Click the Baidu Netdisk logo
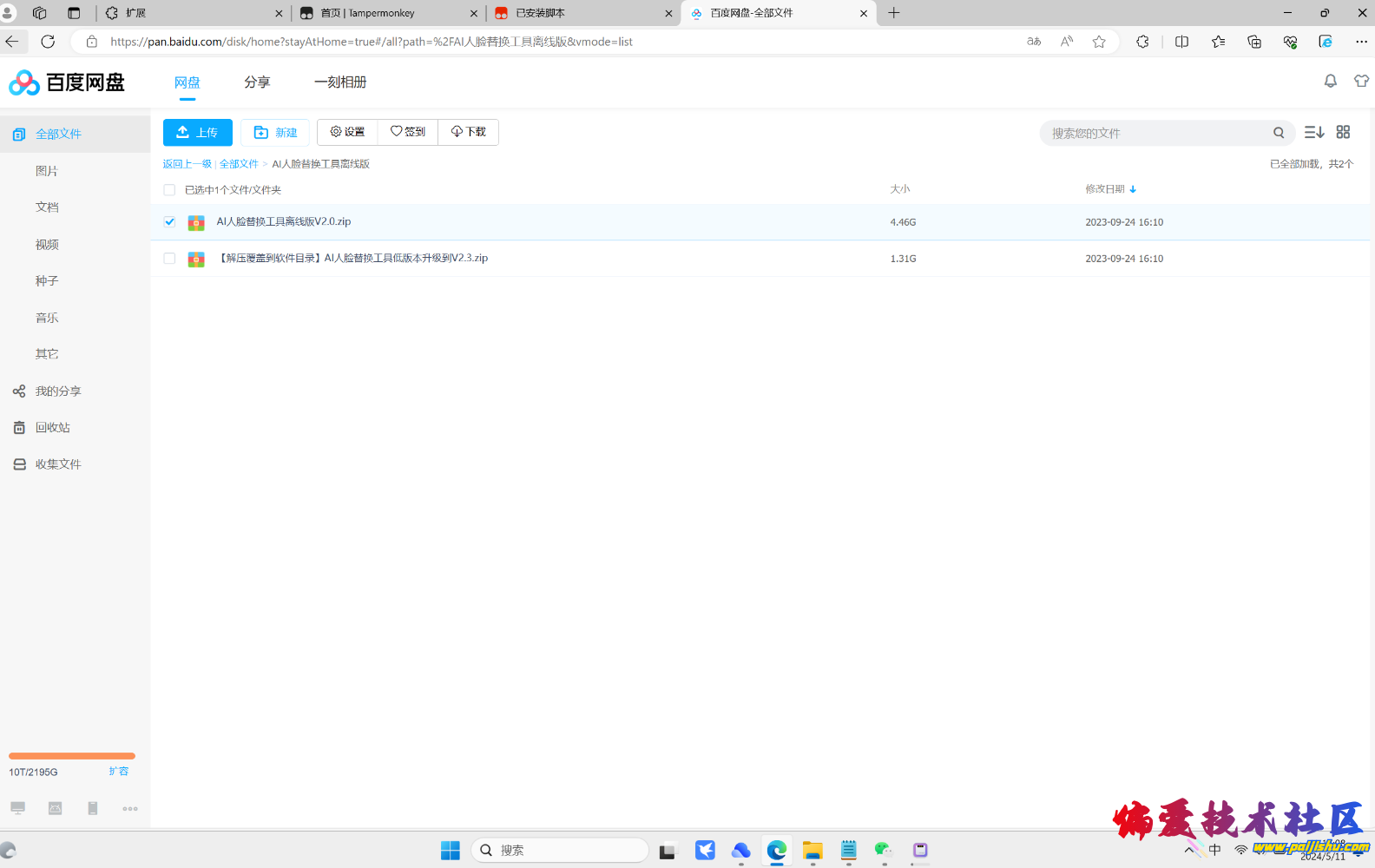This screenshot has width=1375, height=868. coord(67,82)
